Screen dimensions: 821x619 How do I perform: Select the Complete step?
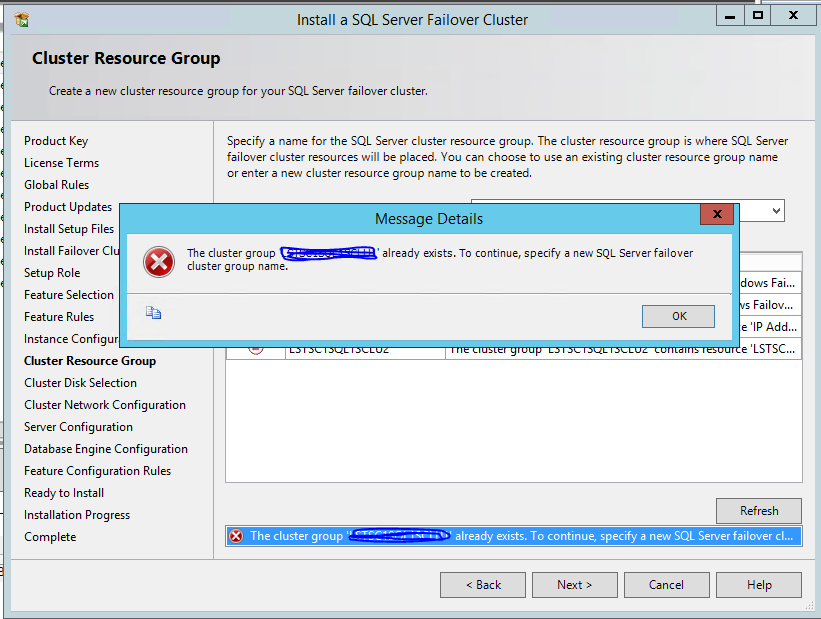tap(50, 537)
